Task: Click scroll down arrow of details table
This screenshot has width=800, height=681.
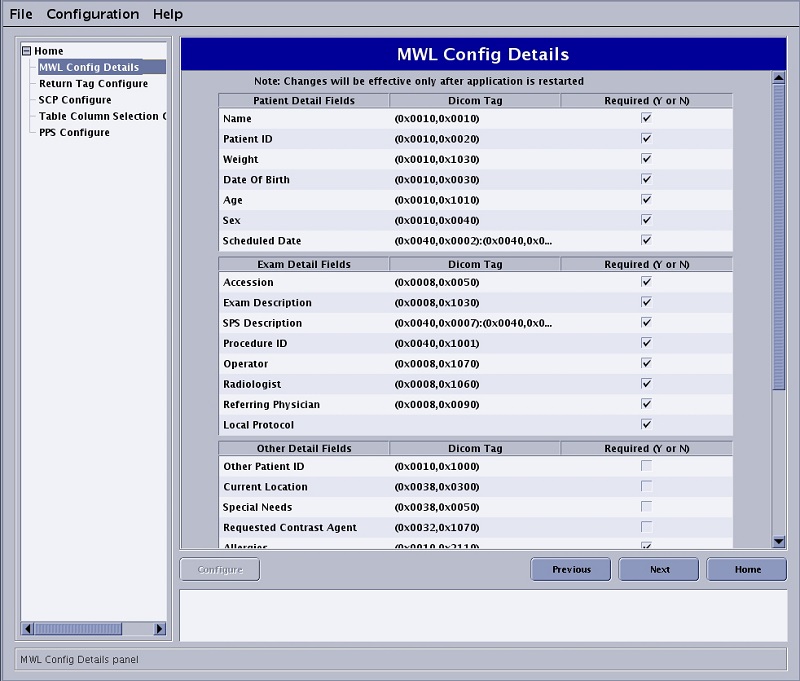Action: tap(779, 541)
